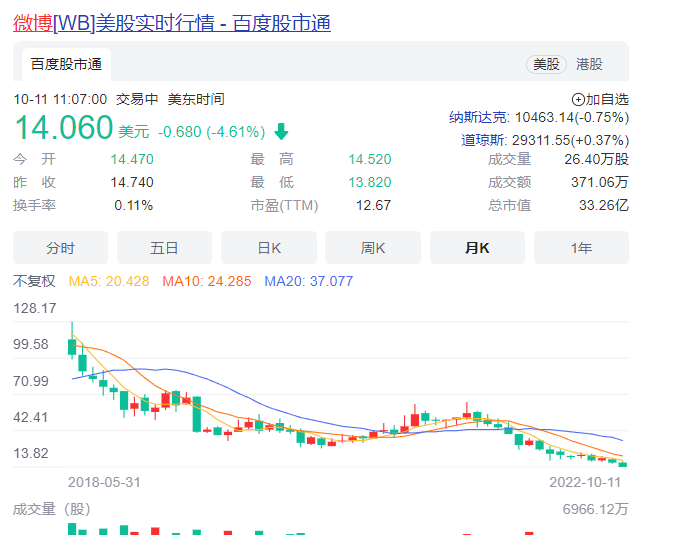Click the 成交量（股）volume chart label

click(52, 509)
